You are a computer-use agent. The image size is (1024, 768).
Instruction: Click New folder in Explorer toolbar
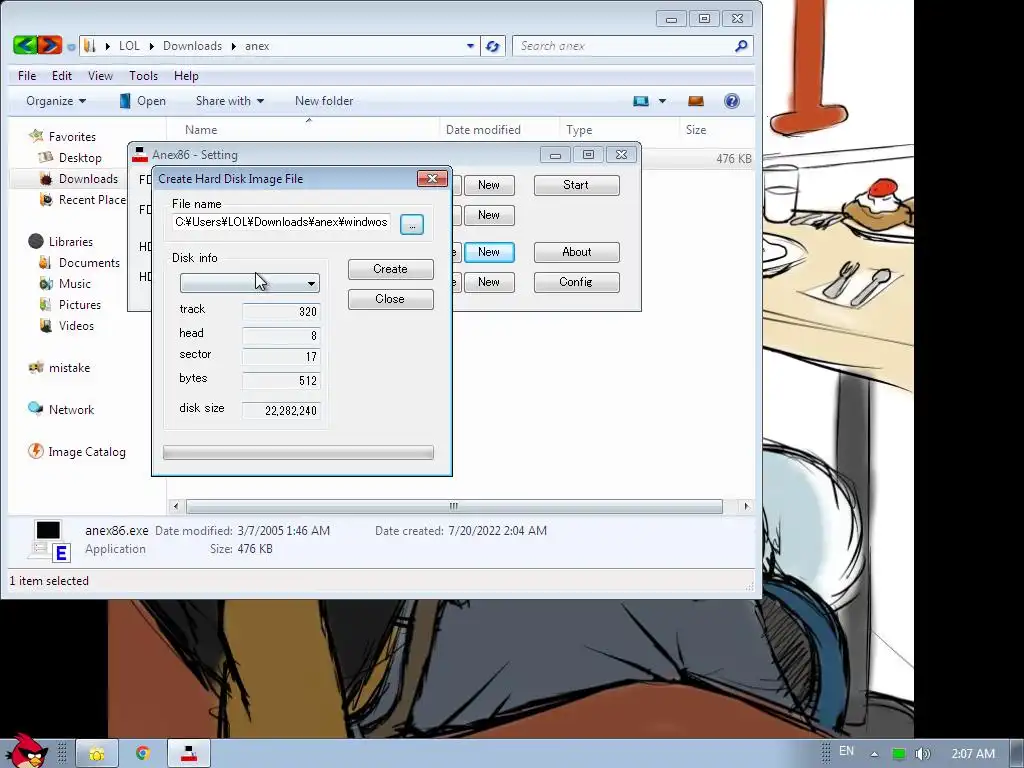point(324,101)
